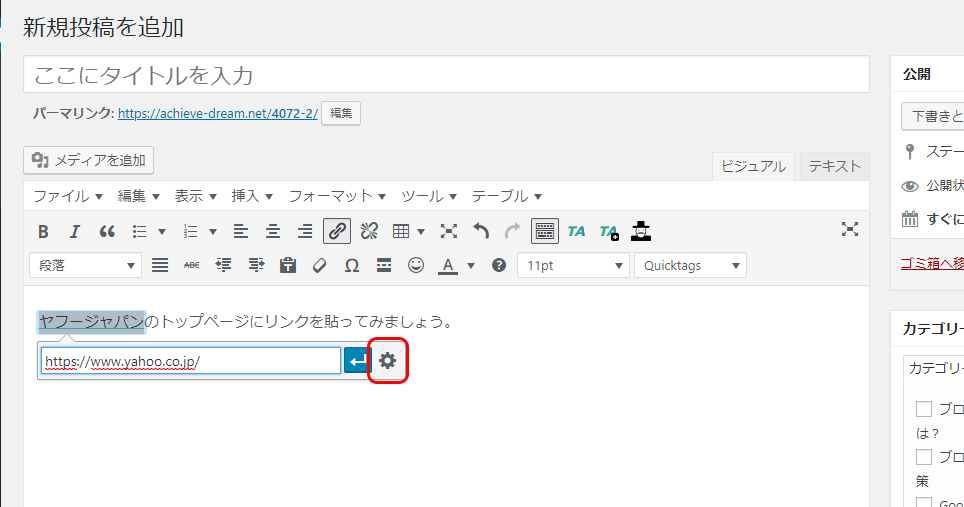Open the Quicktags dropdown

point(690,265)
